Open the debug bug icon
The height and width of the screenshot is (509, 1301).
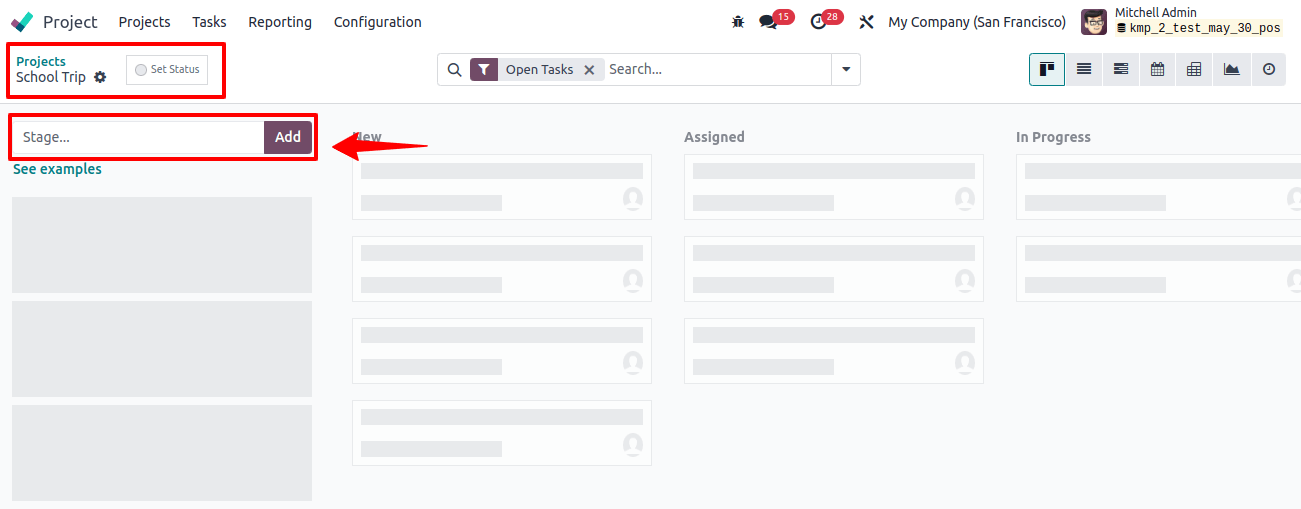click(738, 21)
